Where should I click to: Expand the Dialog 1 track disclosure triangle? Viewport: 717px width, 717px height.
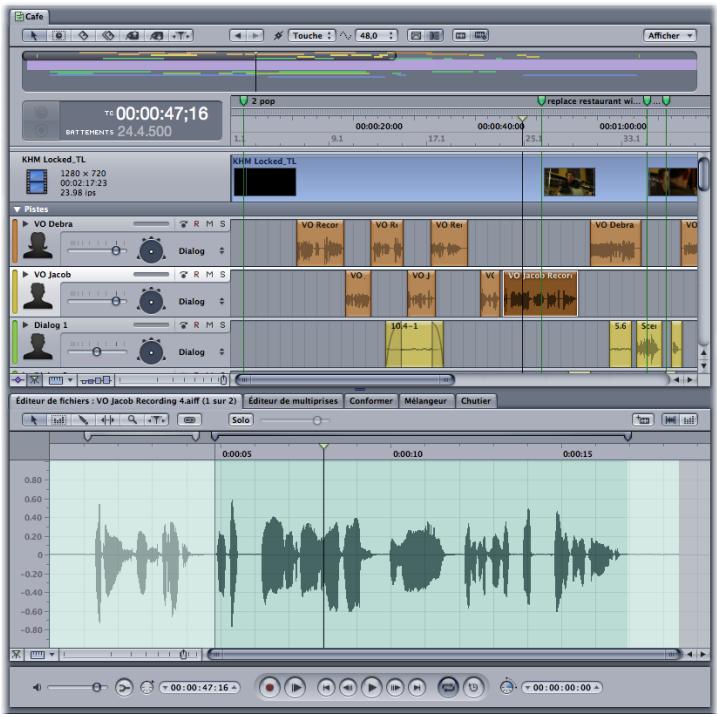(26, 325)
